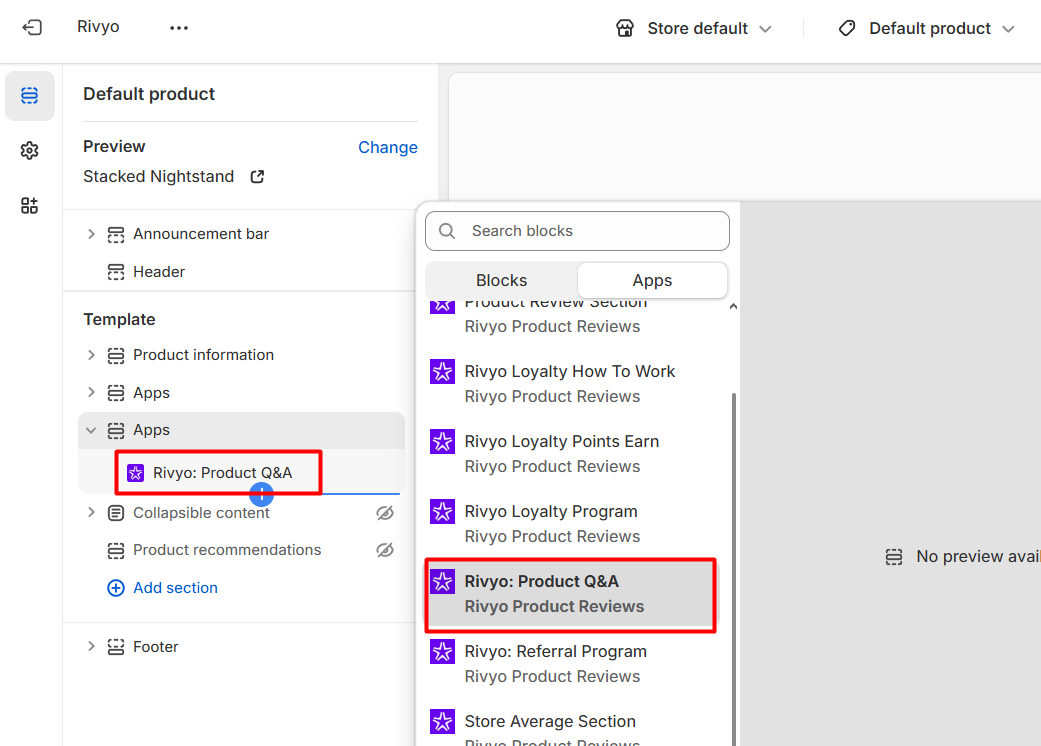Select the Product recommendations row
This screenshot has width=1041, height=746.
coord(241,550)
